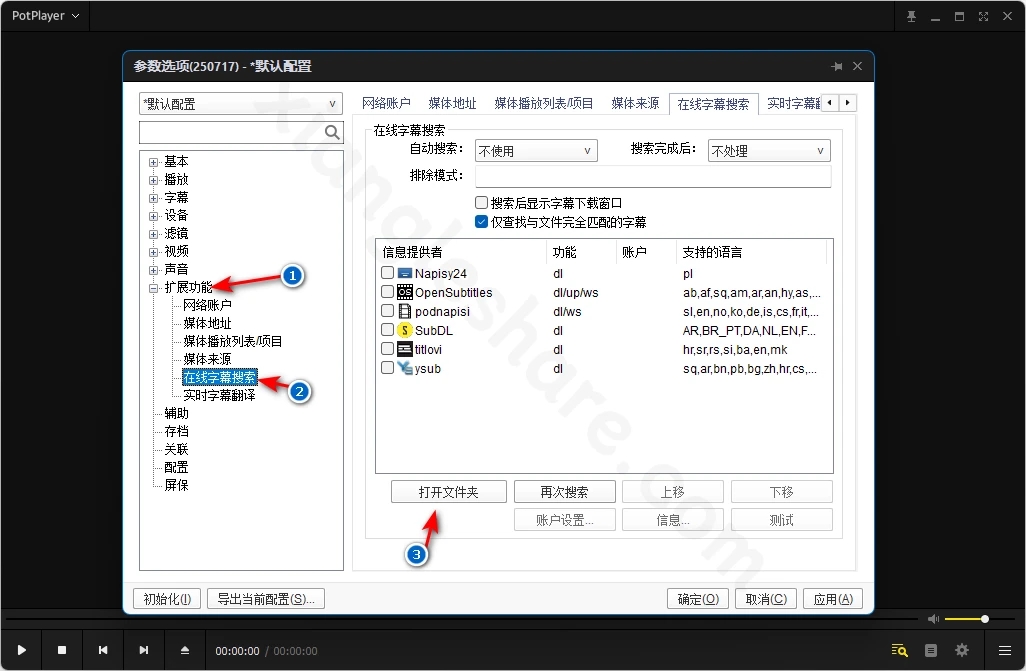
Task: Click the 应用(A) button
Action: click(x=833, y=599)
